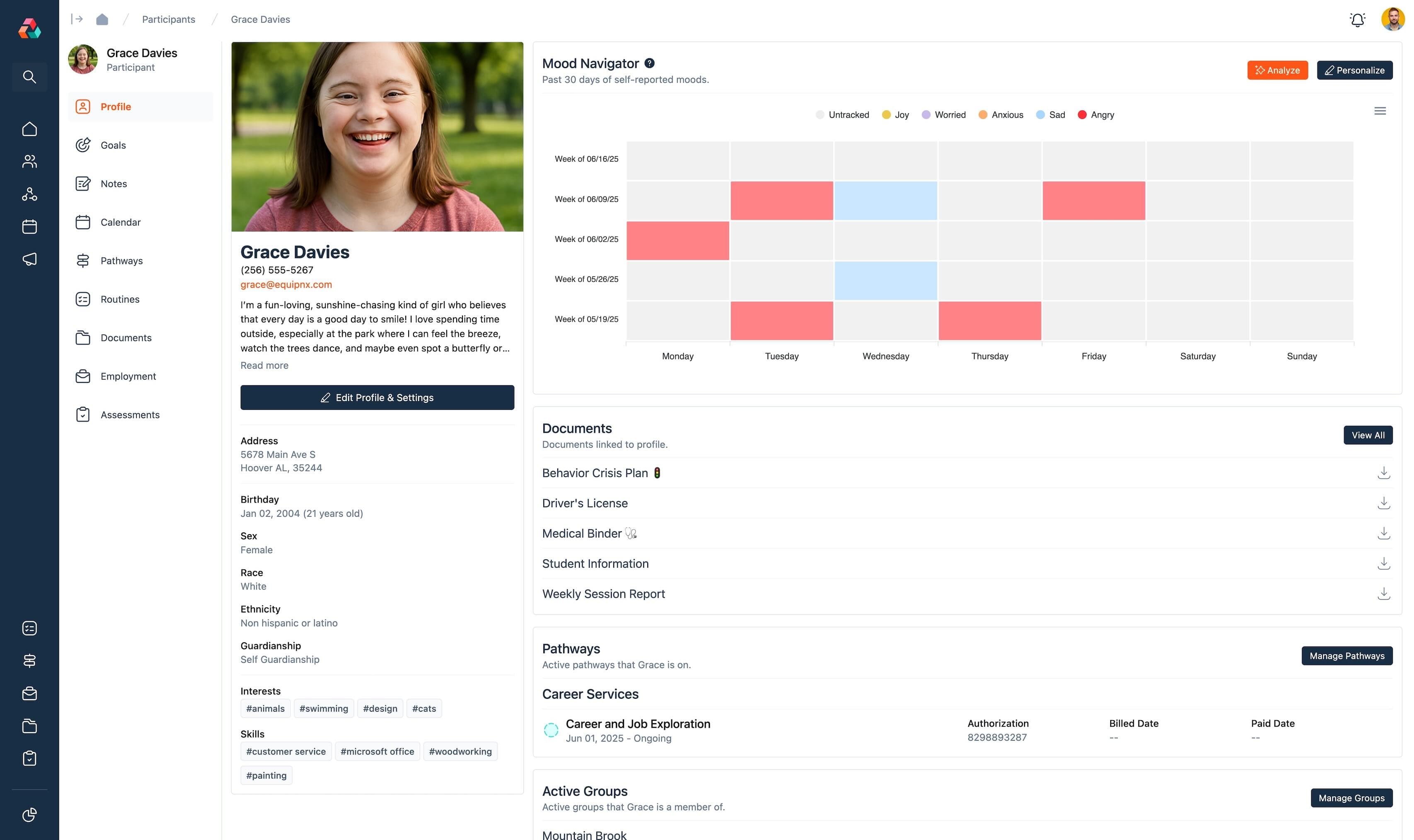1414x840 pixels.
Task: Open the search icon in left sidebar
Action: 29,76
